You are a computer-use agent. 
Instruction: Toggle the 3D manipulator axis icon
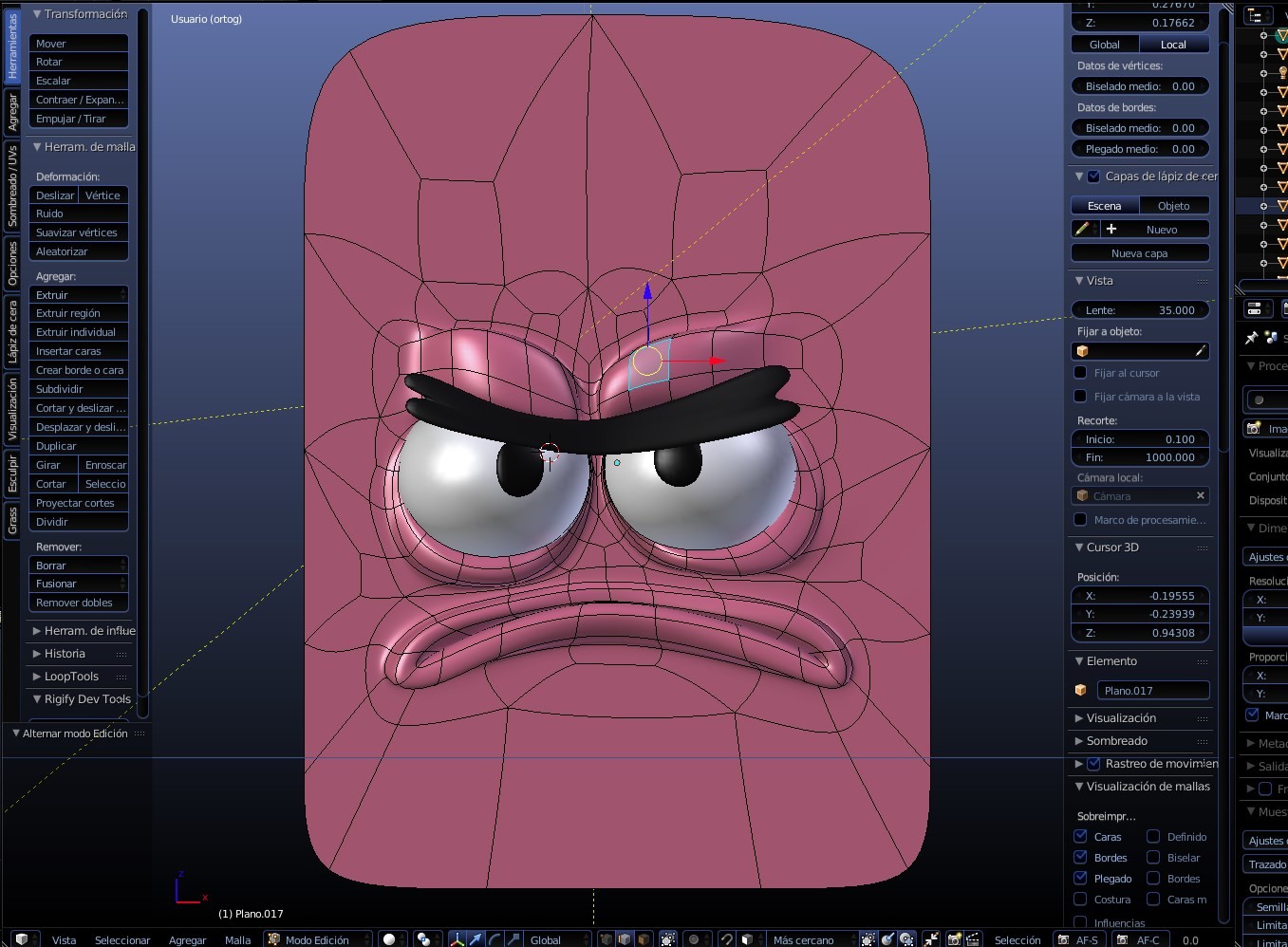(x=457, y=939)
